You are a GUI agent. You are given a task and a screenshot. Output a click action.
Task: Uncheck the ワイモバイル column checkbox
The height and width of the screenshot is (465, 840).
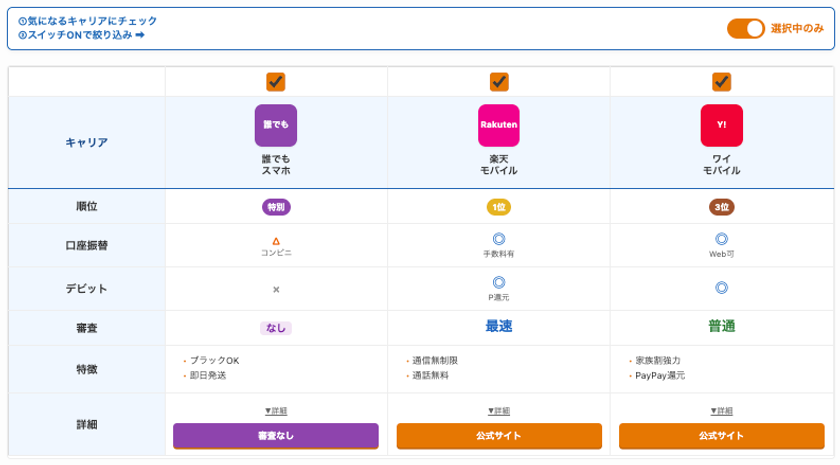[721, 82]
